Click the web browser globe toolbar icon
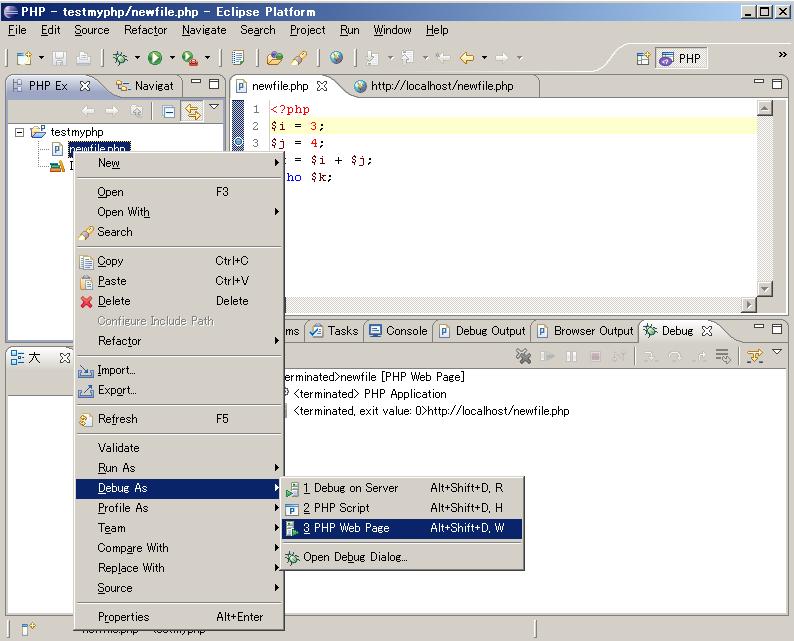Image resolution: width=794 pixels, height=641 pixels. (x=336, y=59)
